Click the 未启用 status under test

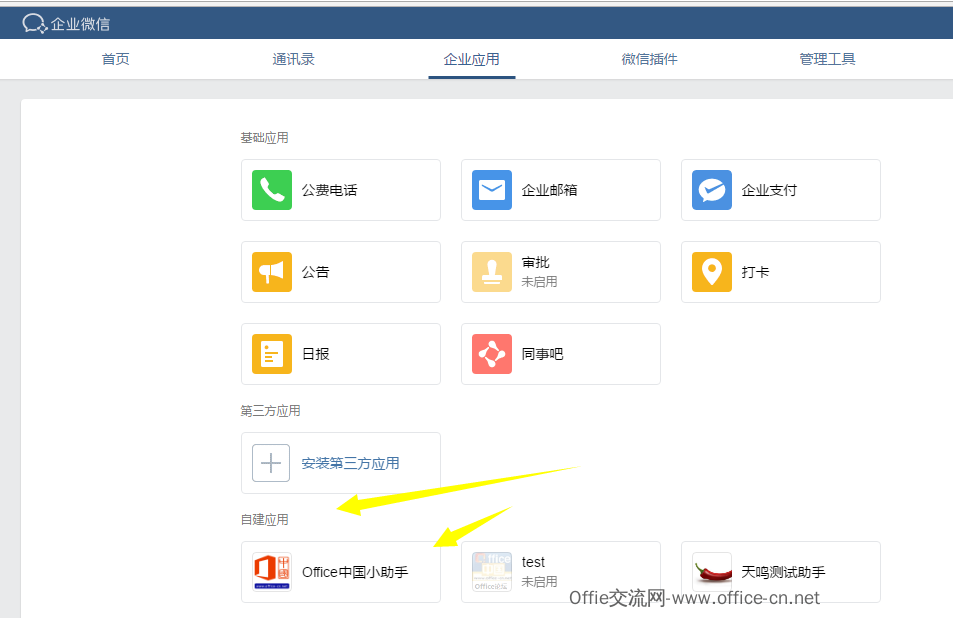[x=539, y=582]
